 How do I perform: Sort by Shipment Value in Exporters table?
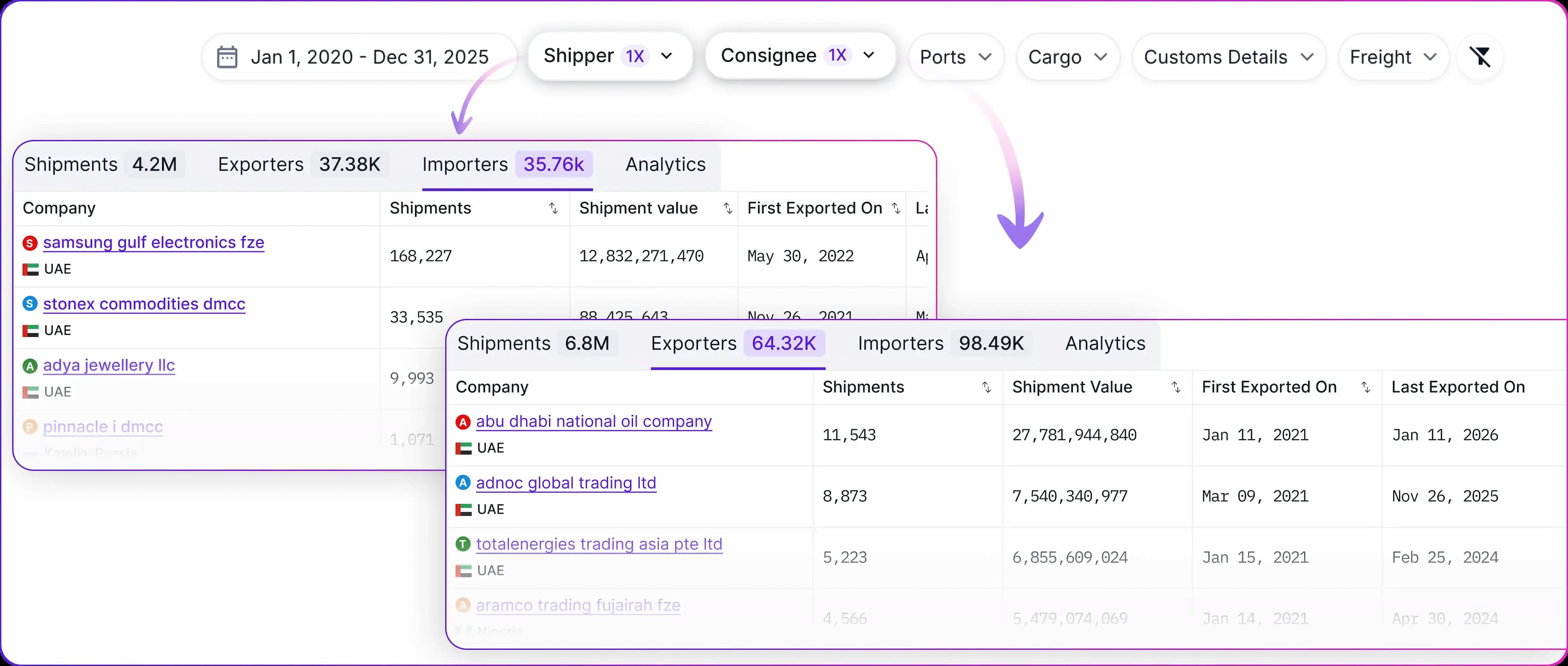1176,387
